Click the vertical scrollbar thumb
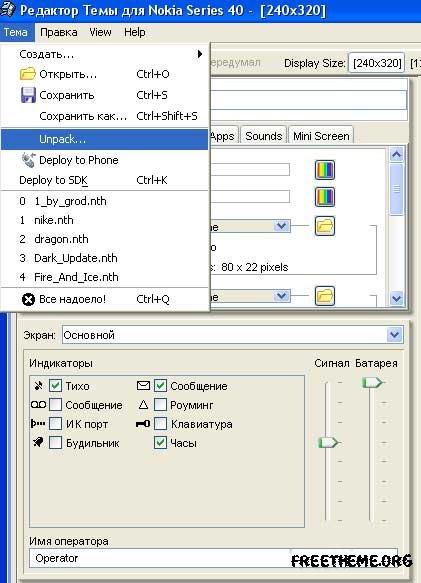 coord(396,189)
